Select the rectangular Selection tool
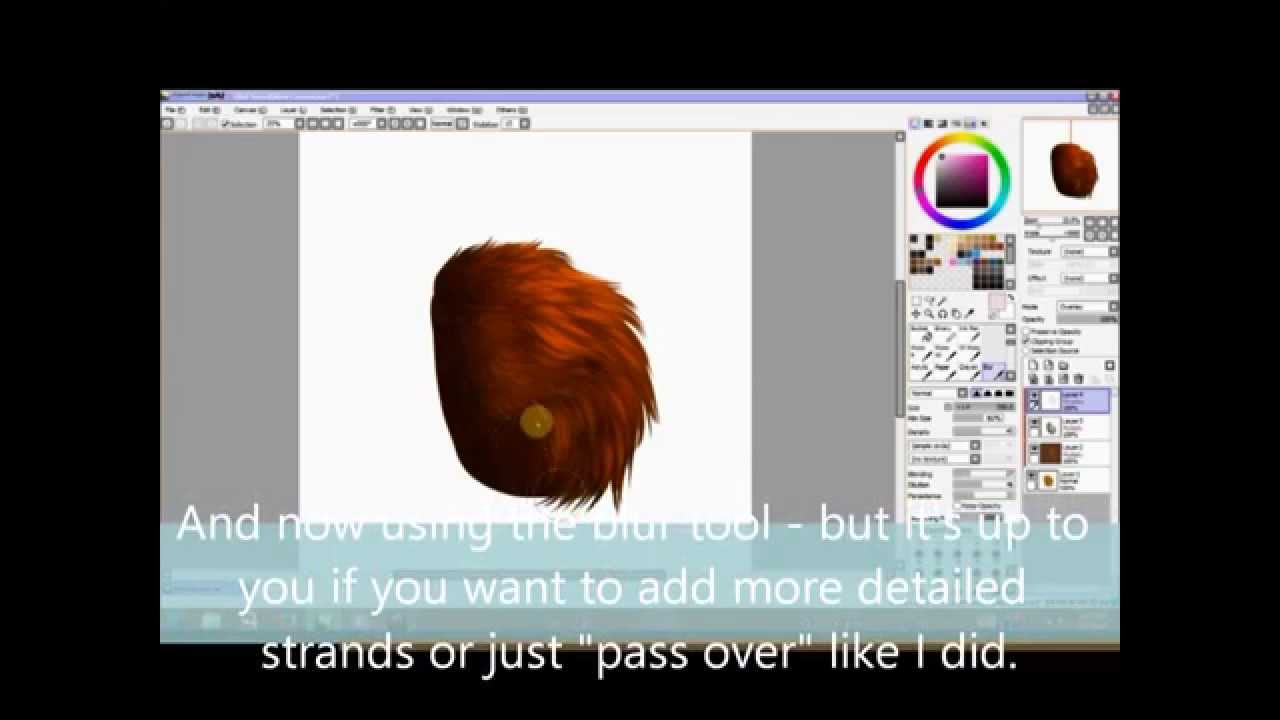Image resolution: width=1280 pixels, height=720 pixels. [x=916, y=301]
